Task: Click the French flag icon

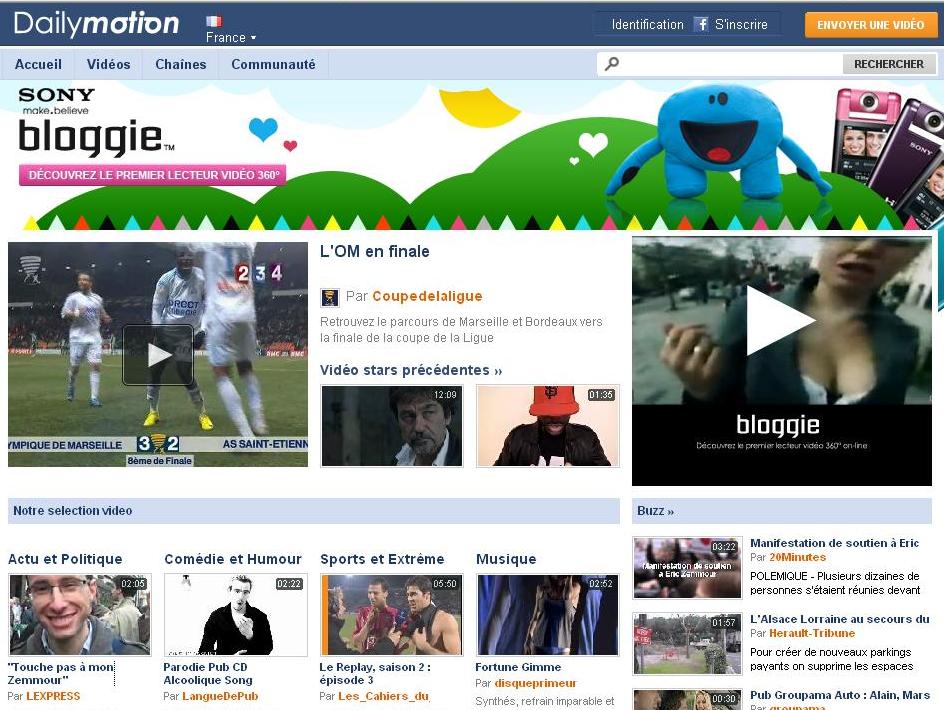Action: 214,21
